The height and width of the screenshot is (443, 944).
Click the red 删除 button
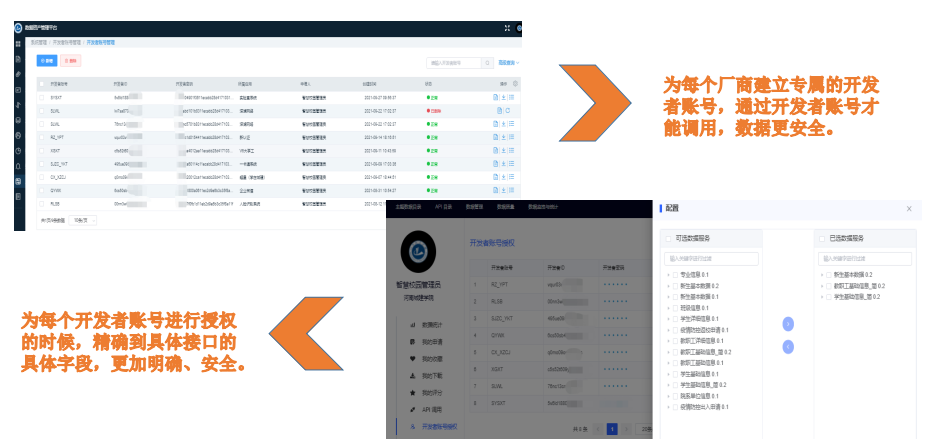click(72, 61)
